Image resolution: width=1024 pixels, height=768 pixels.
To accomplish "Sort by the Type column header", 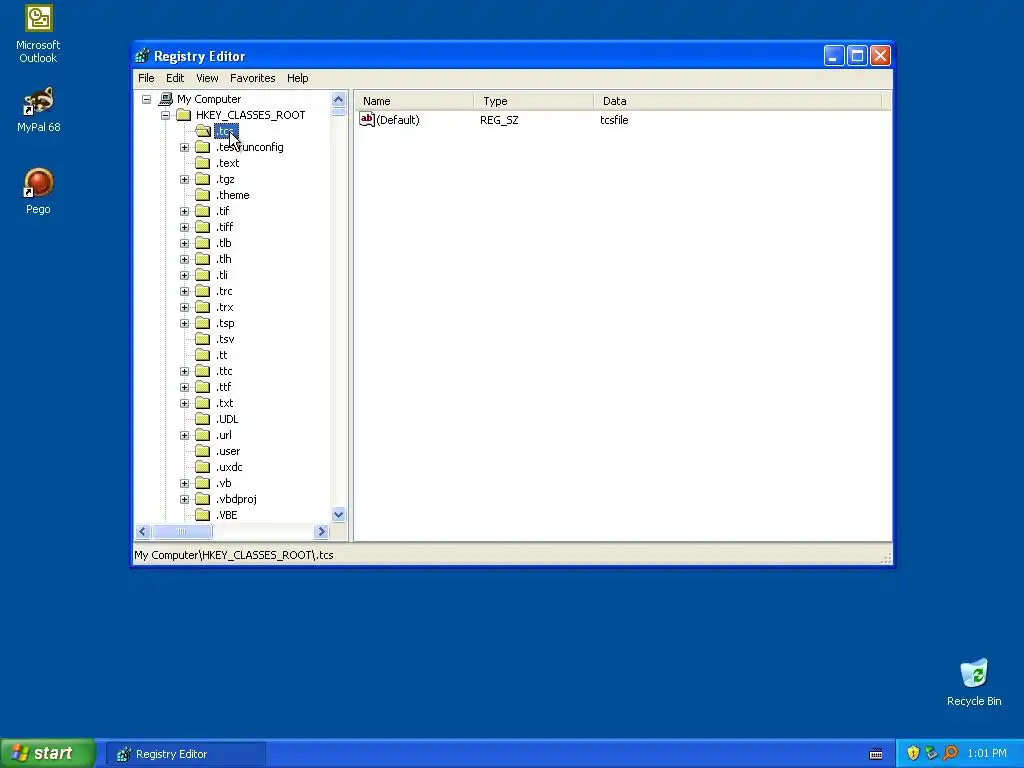I will click(534, 101).
